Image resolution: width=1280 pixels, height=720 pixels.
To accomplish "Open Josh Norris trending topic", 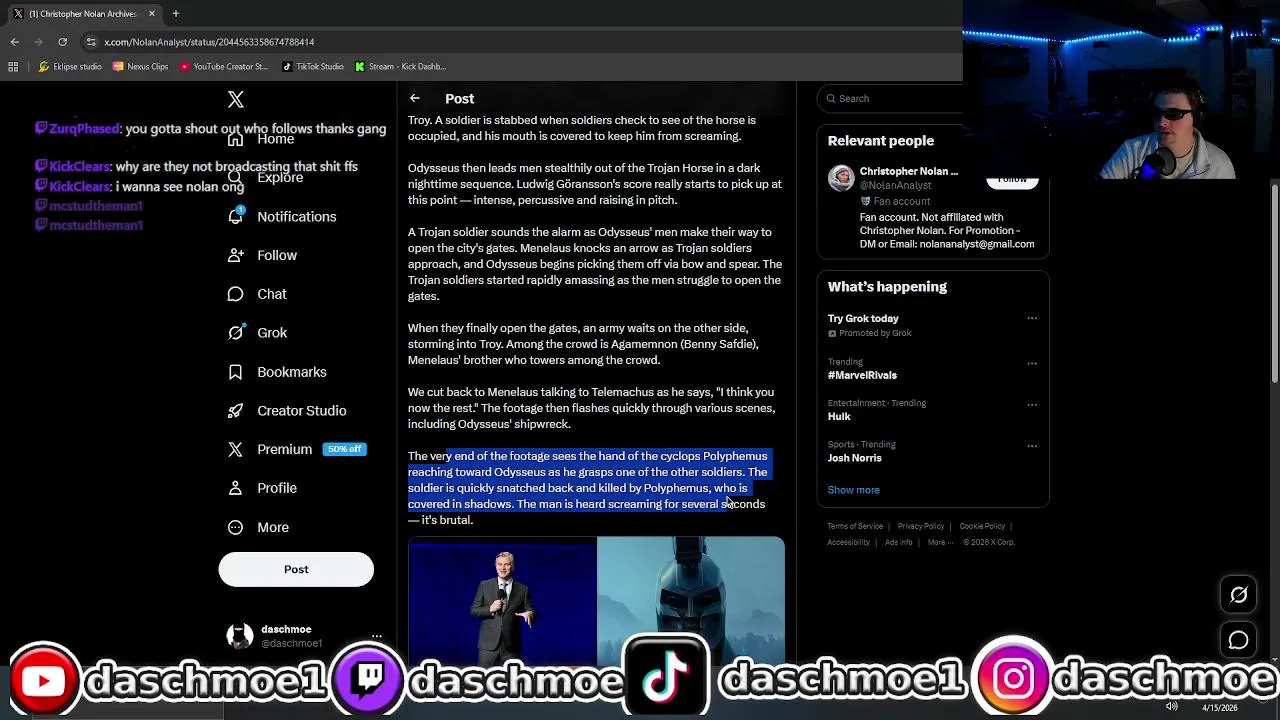I will click(x=855, y=458).
